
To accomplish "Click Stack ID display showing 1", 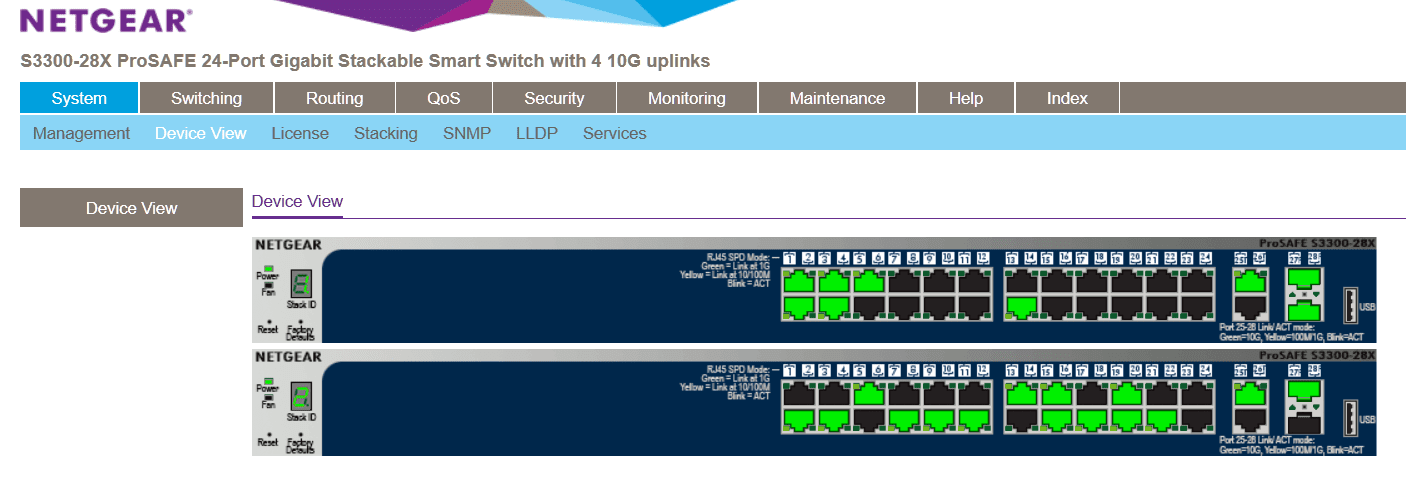I will click(x=302, y=283).
